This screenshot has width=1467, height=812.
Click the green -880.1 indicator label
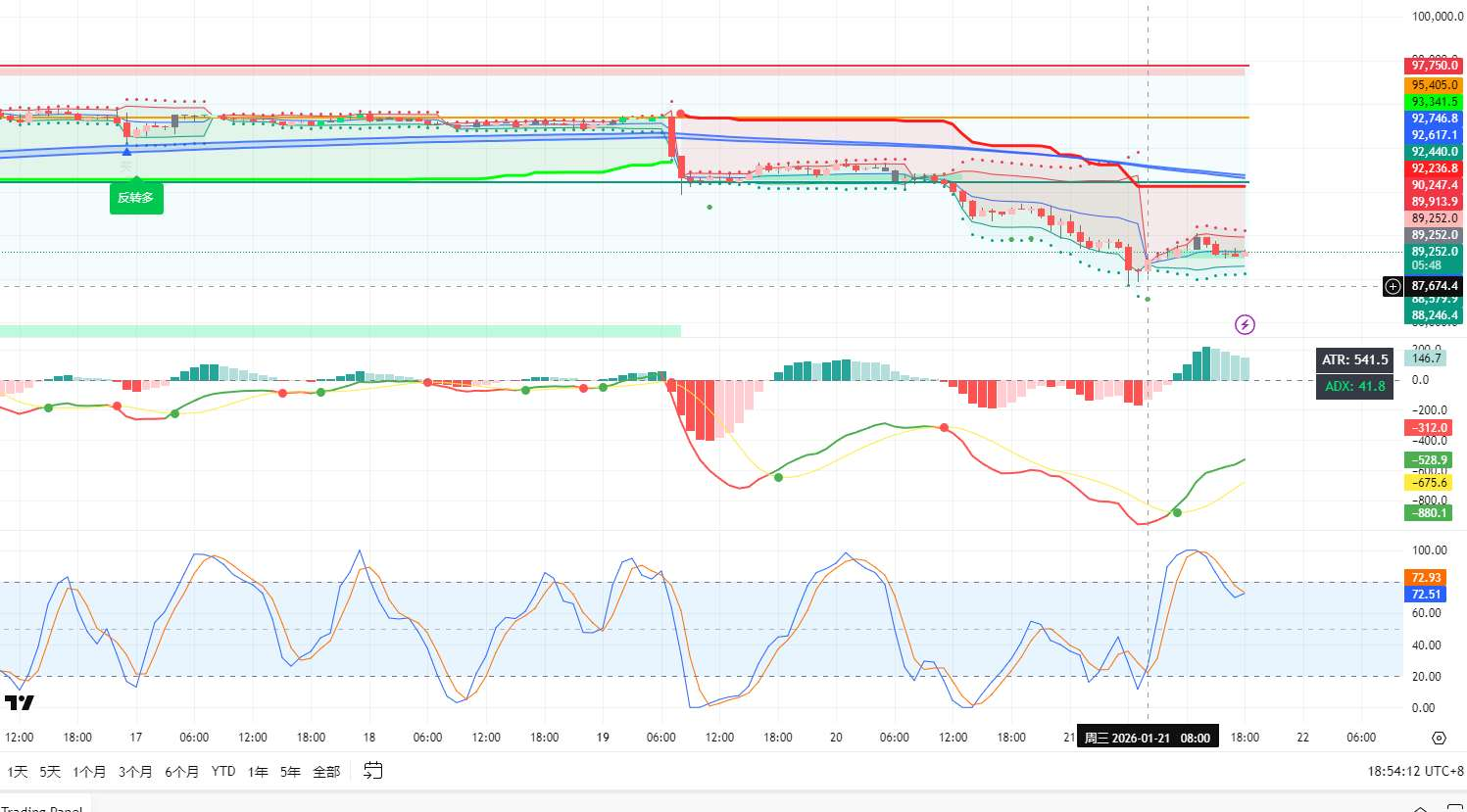pos(1428,513)
